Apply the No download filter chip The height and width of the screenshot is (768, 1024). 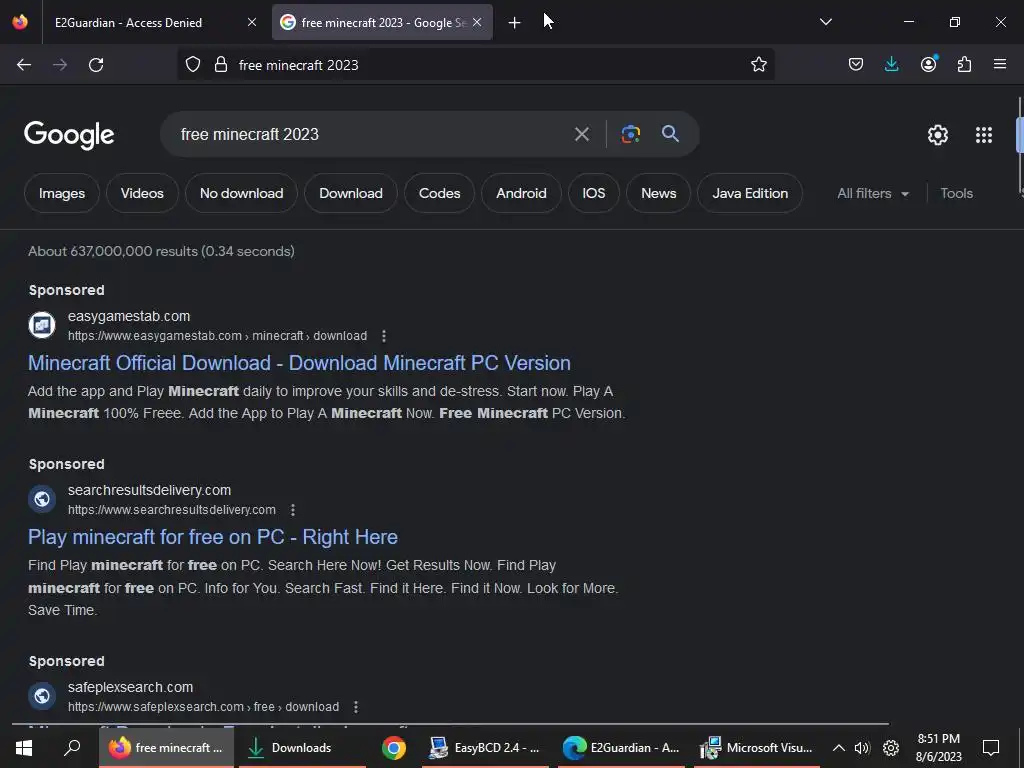[x=242, y=193]
